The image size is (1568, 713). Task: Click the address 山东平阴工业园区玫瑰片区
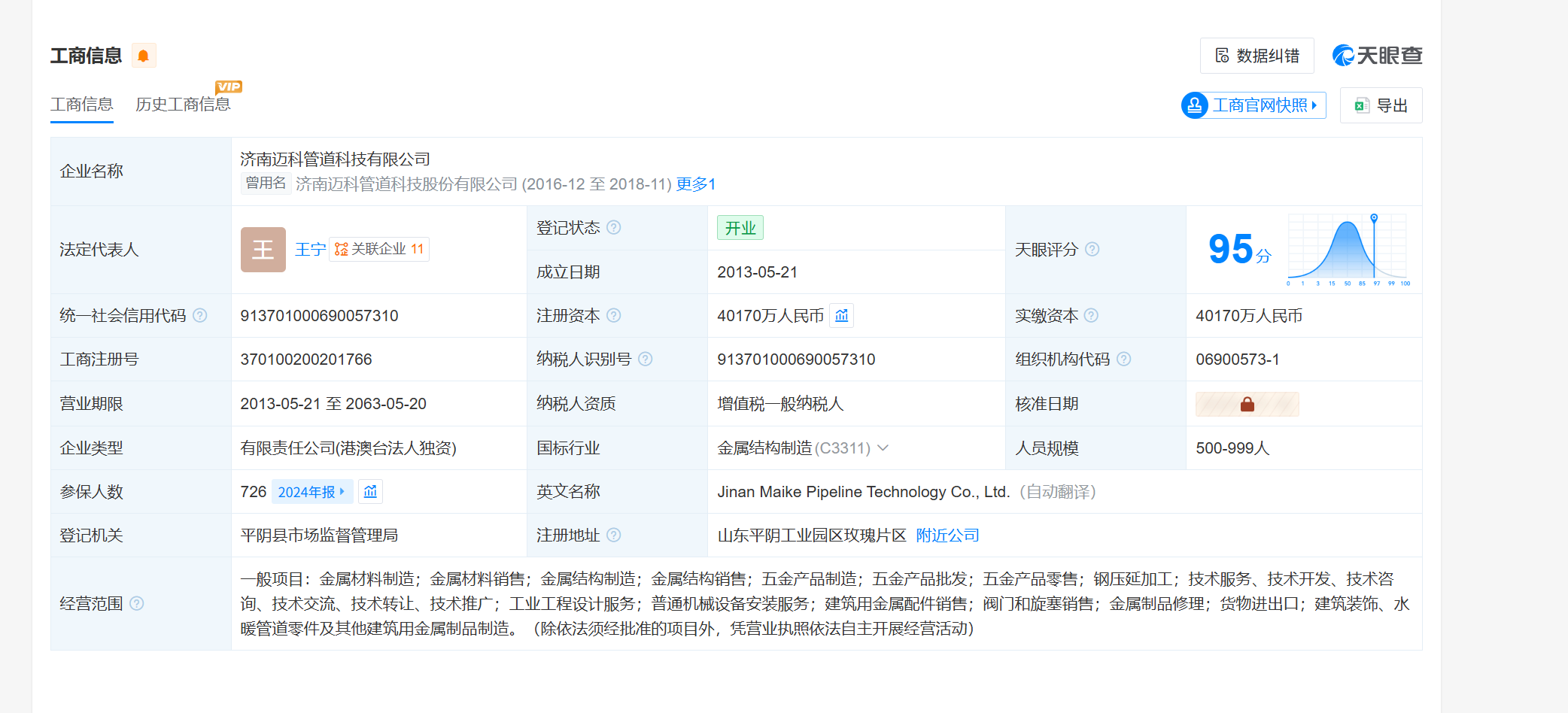(812, 535)
